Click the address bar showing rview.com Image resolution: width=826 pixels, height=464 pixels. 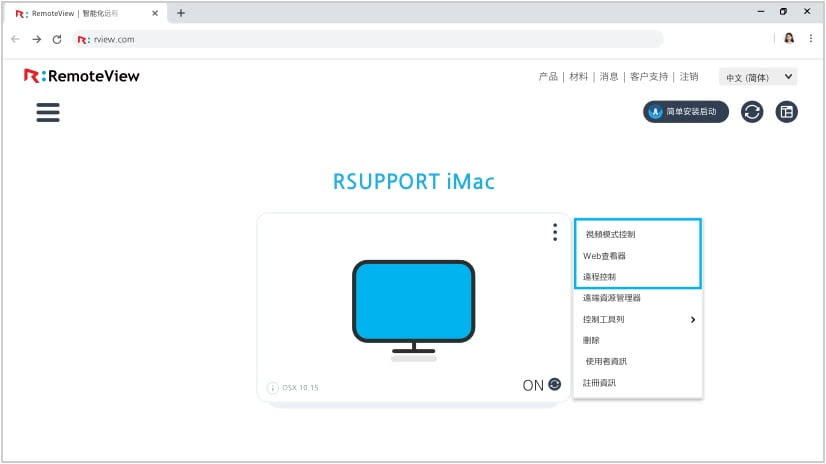(x=369, y=40)
